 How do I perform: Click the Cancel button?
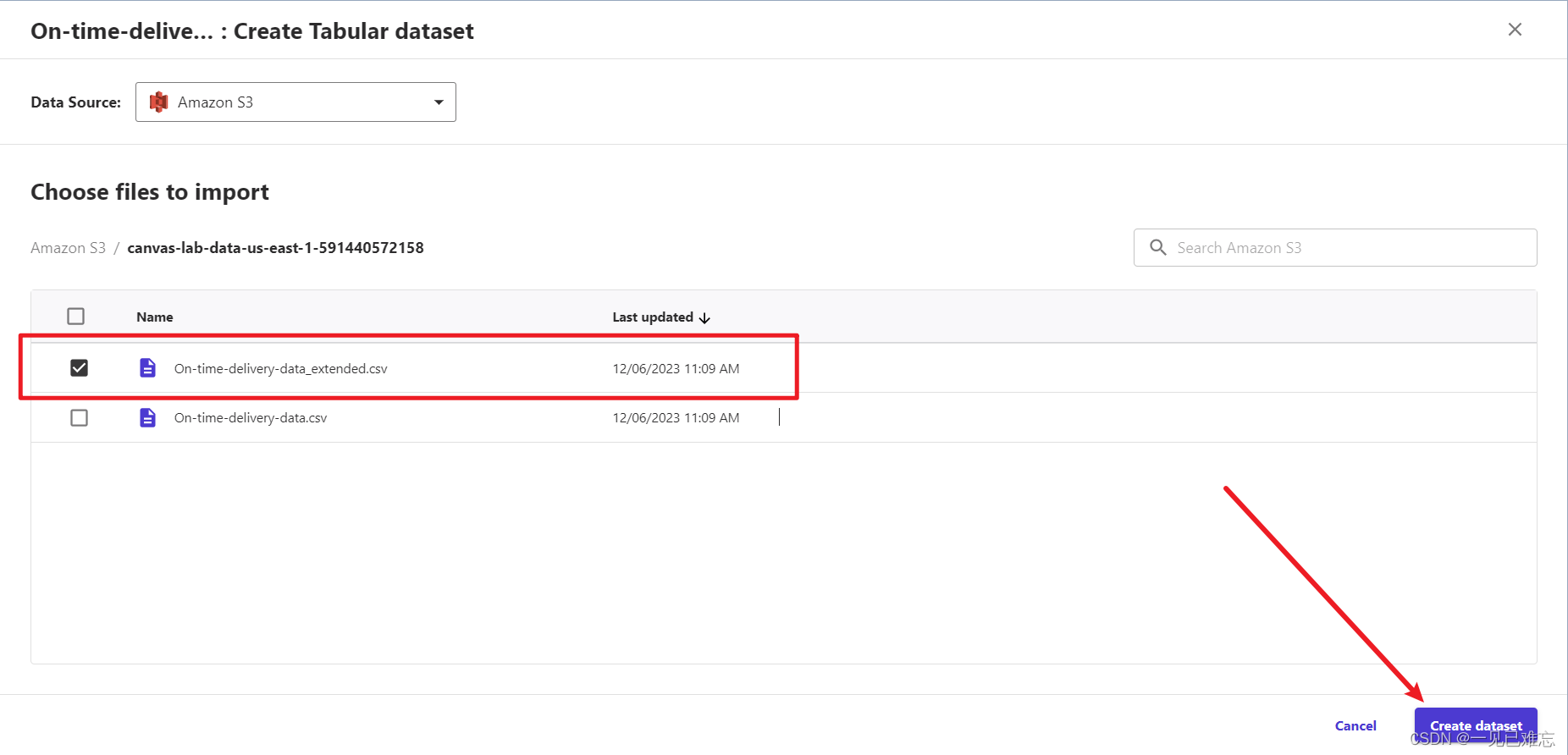(1355, 726)
